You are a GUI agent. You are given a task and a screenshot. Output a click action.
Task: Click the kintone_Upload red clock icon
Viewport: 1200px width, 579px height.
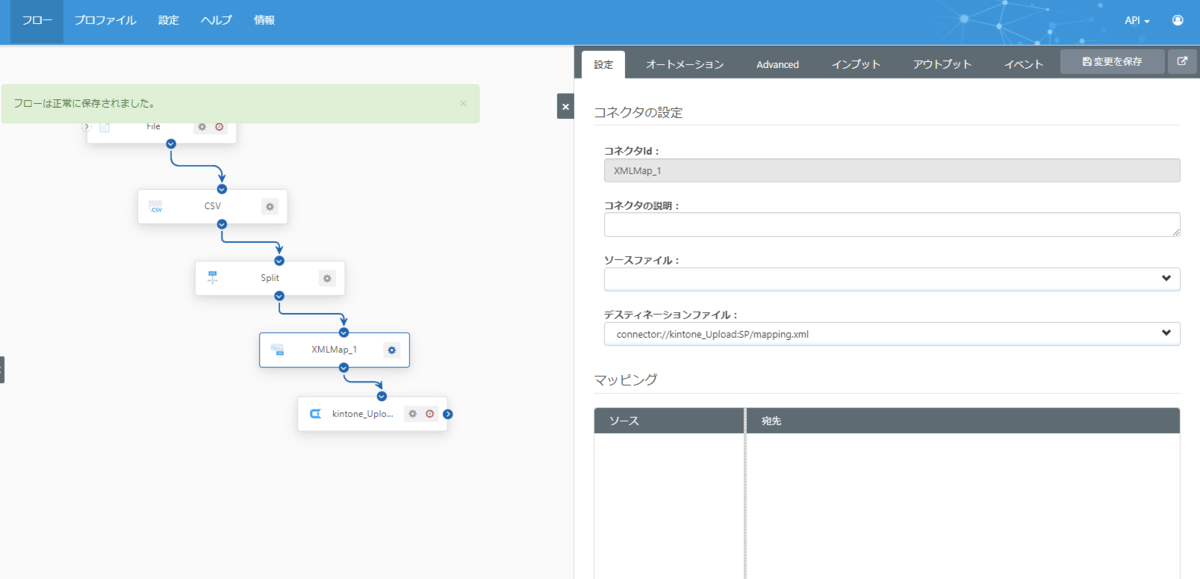(x=430, y=414)
